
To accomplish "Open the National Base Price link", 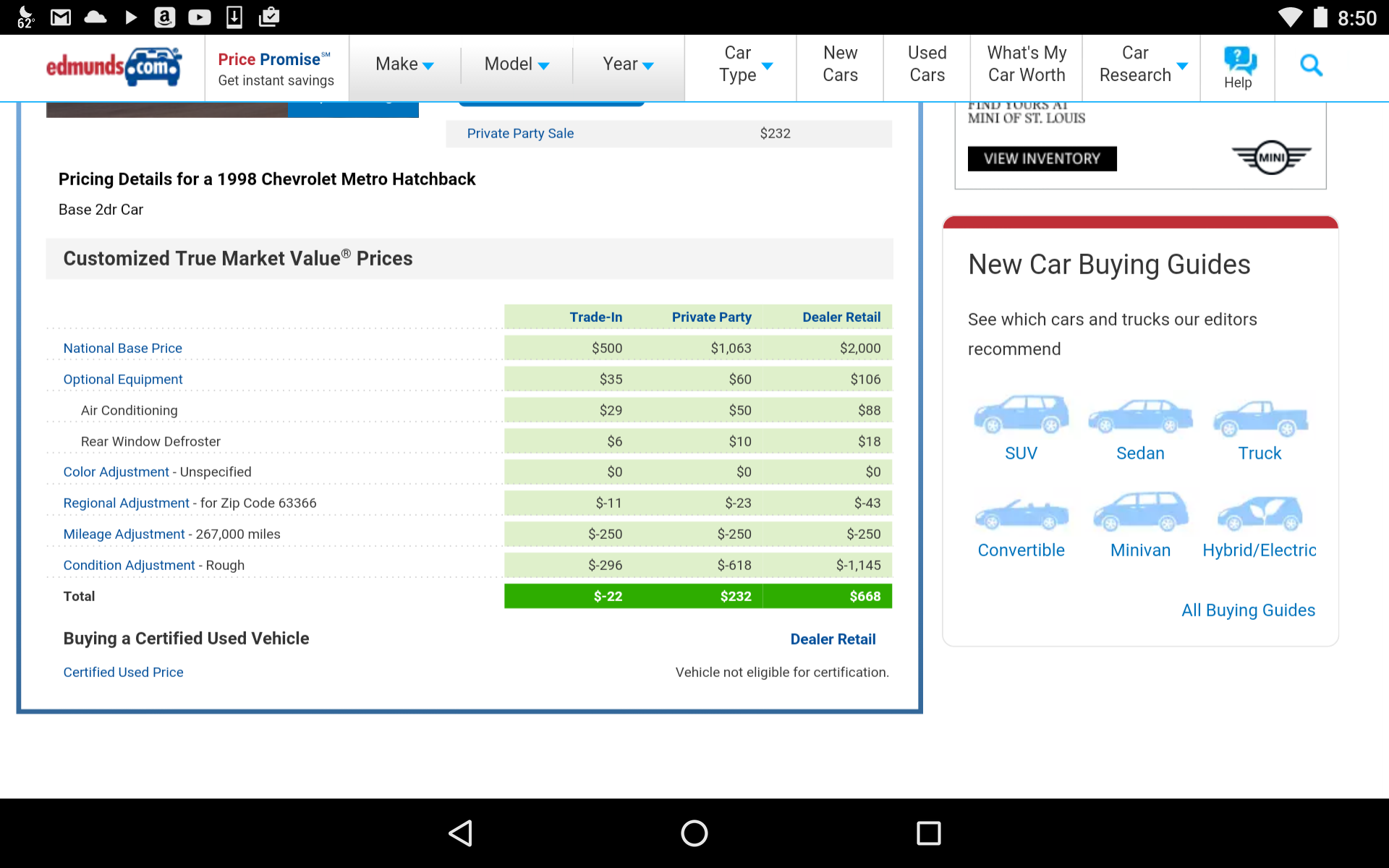I will point(122,348).
